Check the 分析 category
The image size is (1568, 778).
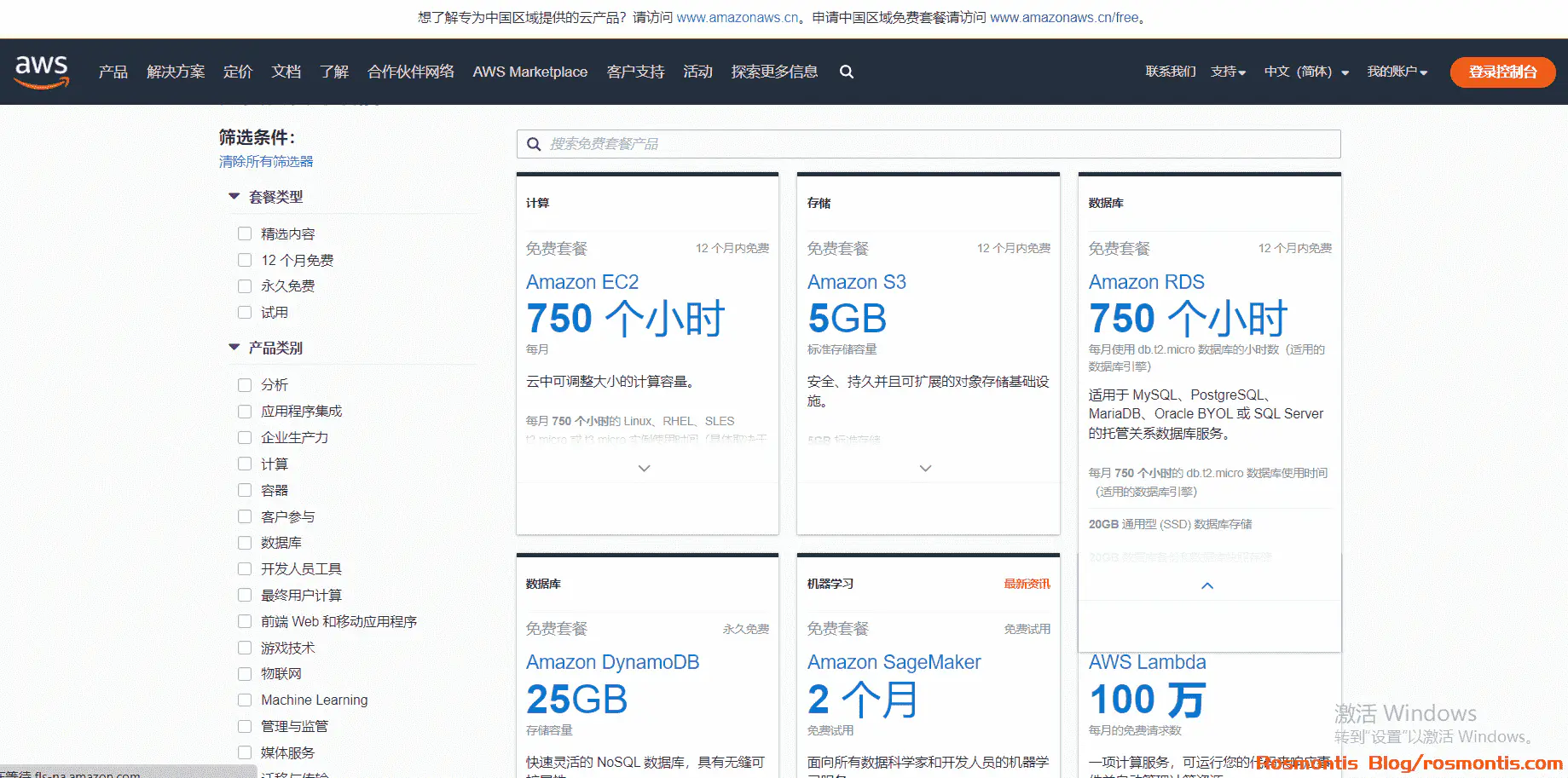click(x=245, y=385)
